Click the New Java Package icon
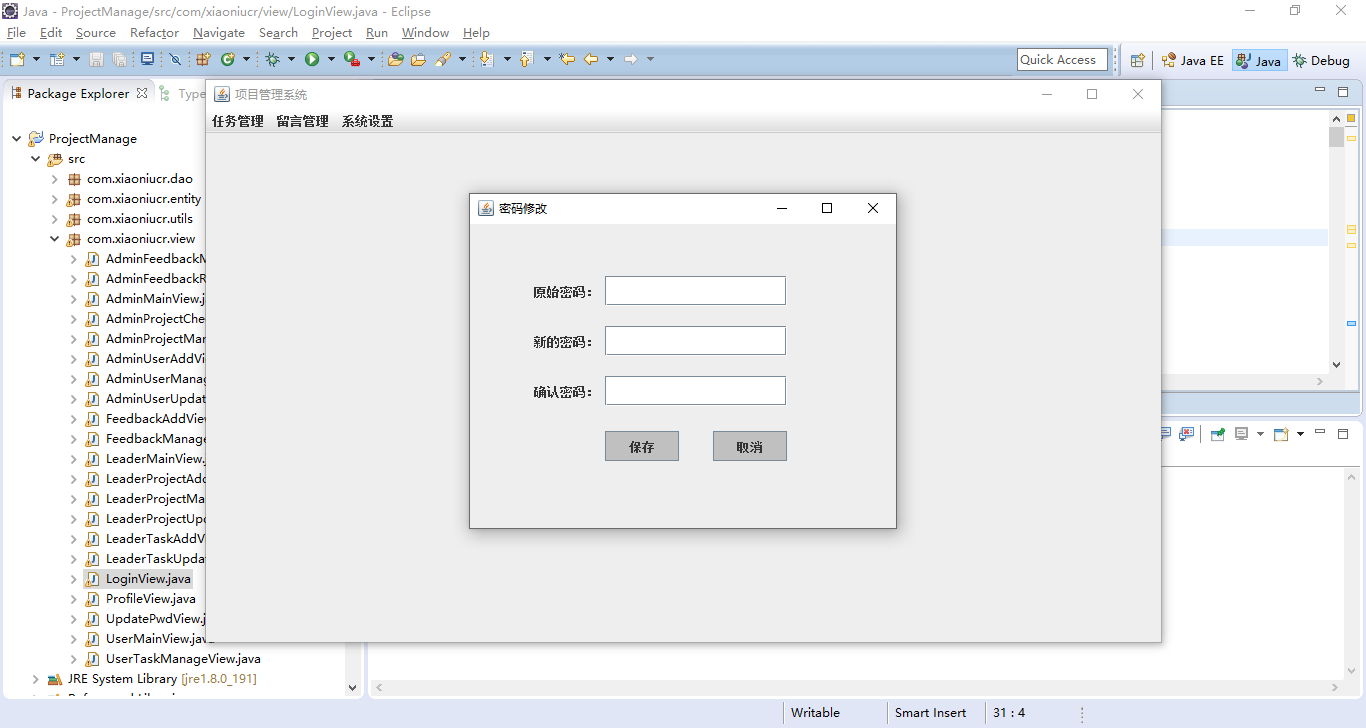 coord(203,59)
